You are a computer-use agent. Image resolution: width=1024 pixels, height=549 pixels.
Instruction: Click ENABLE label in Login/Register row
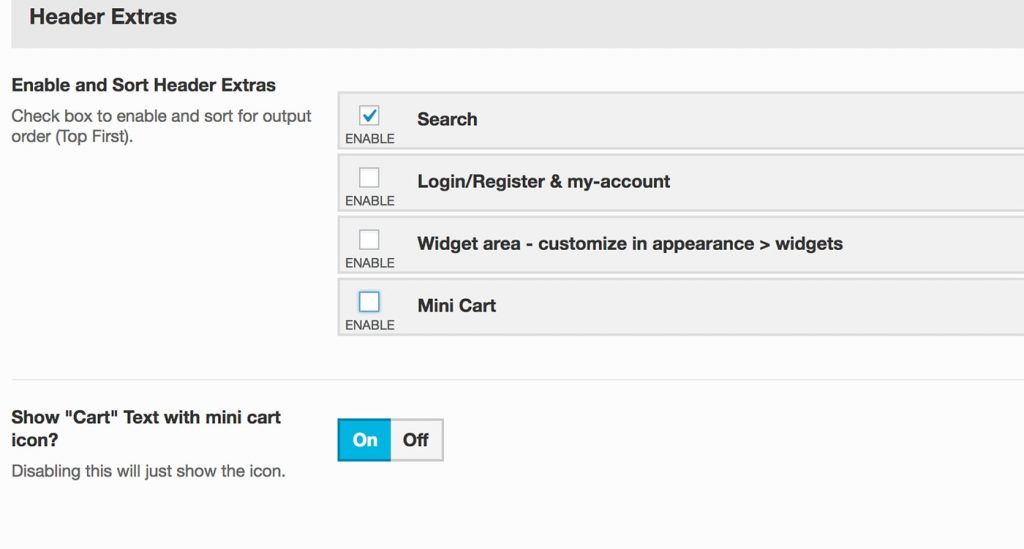tap(370, 201)
